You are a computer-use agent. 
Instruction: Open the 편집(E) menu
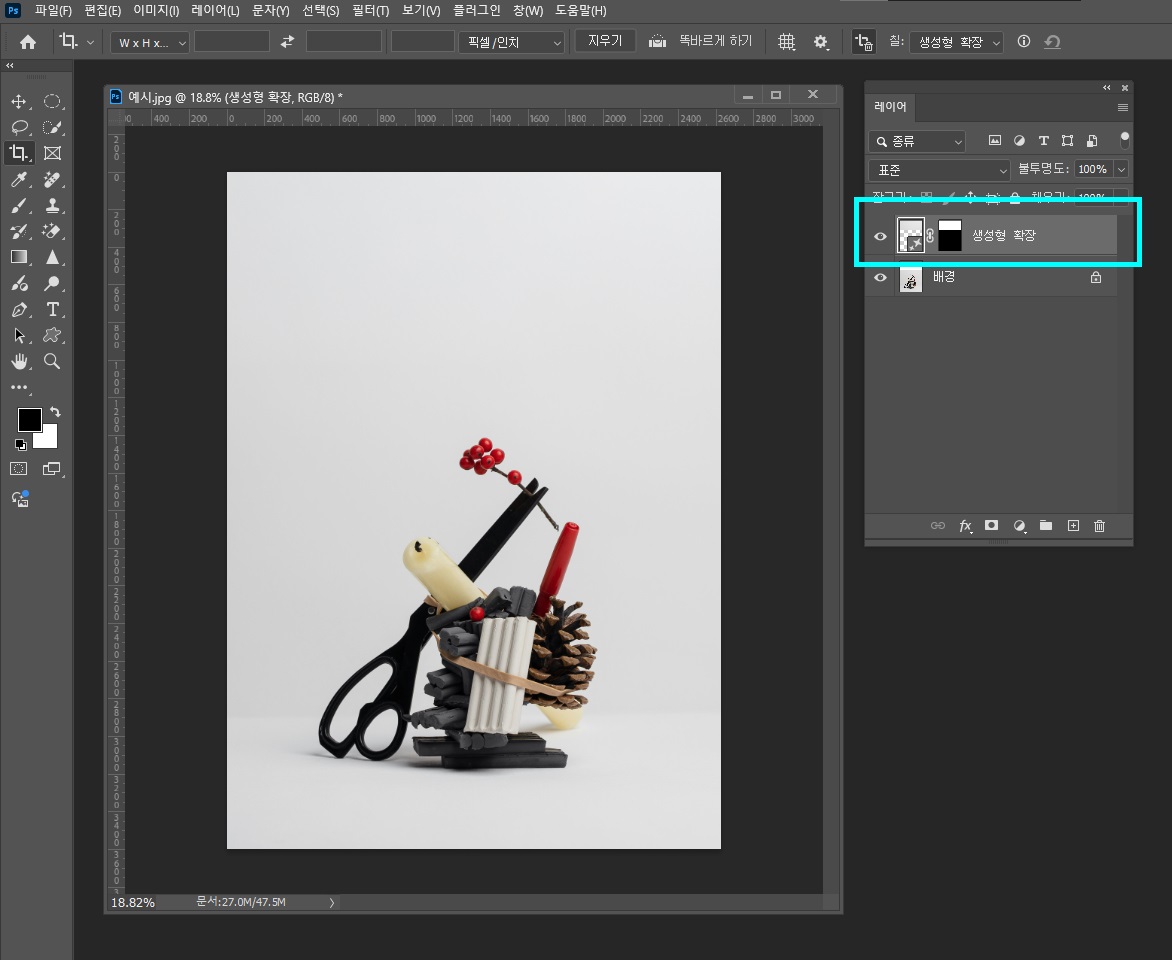coord(102,10)
